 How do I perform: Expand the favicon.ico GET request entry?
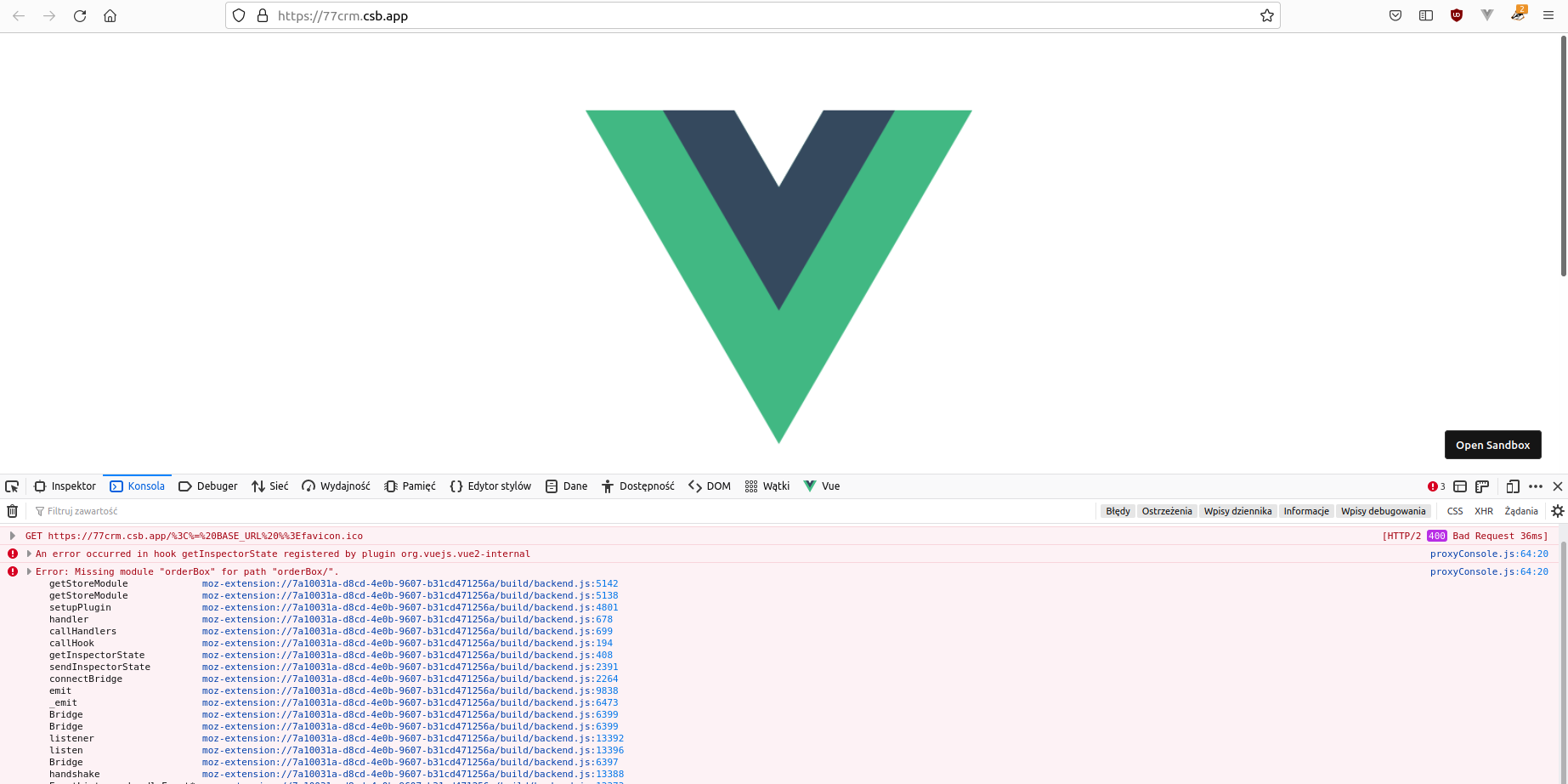click(12, 535)
